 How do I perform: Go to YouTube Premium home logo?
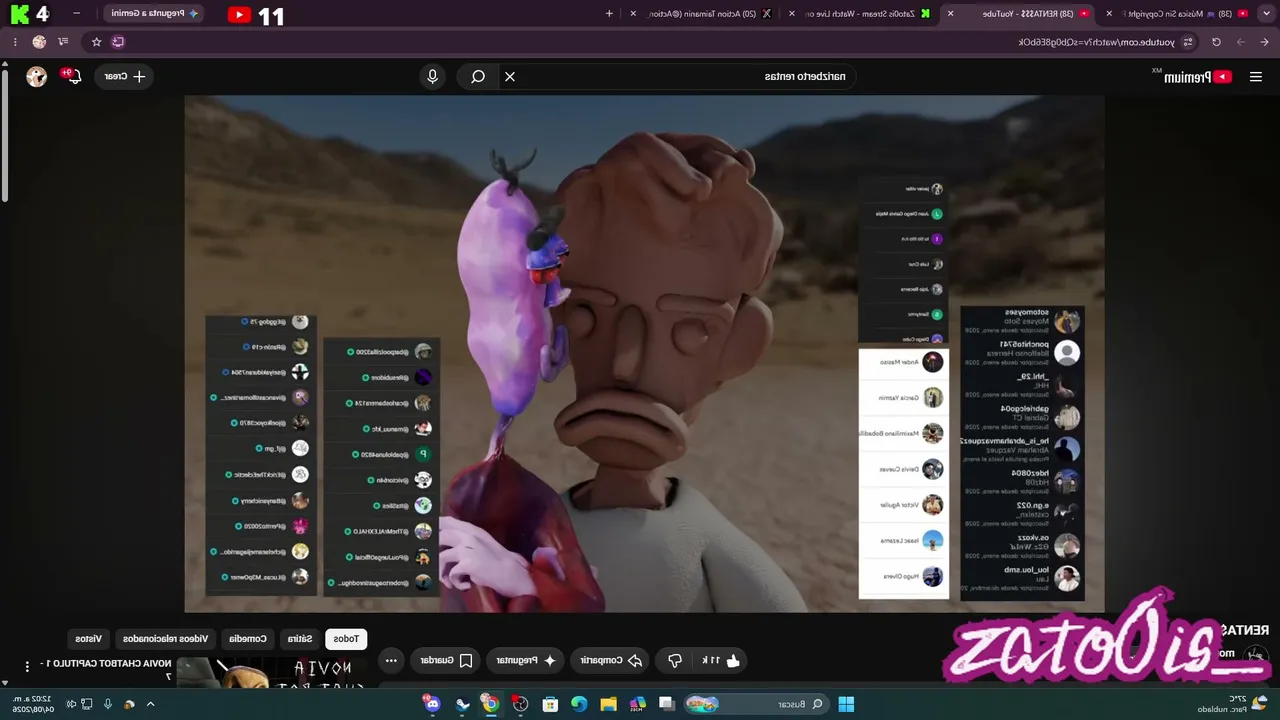tap(1195, 77)
